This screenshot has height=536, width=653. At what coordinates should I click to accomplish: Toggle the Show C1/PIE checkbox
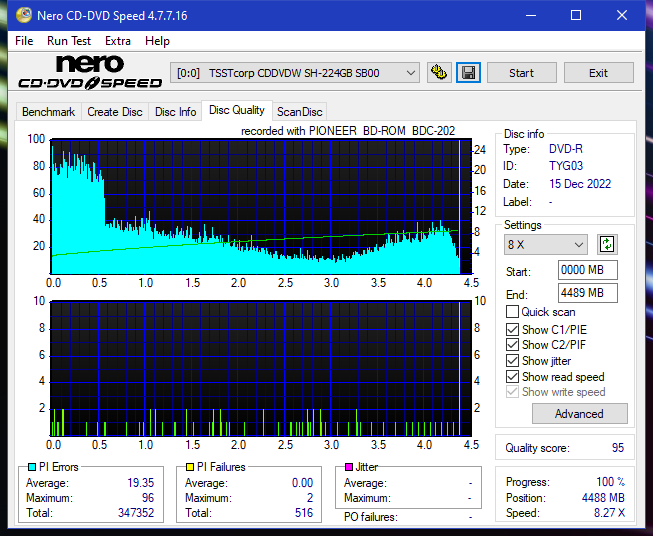click(x=512, y=329)
